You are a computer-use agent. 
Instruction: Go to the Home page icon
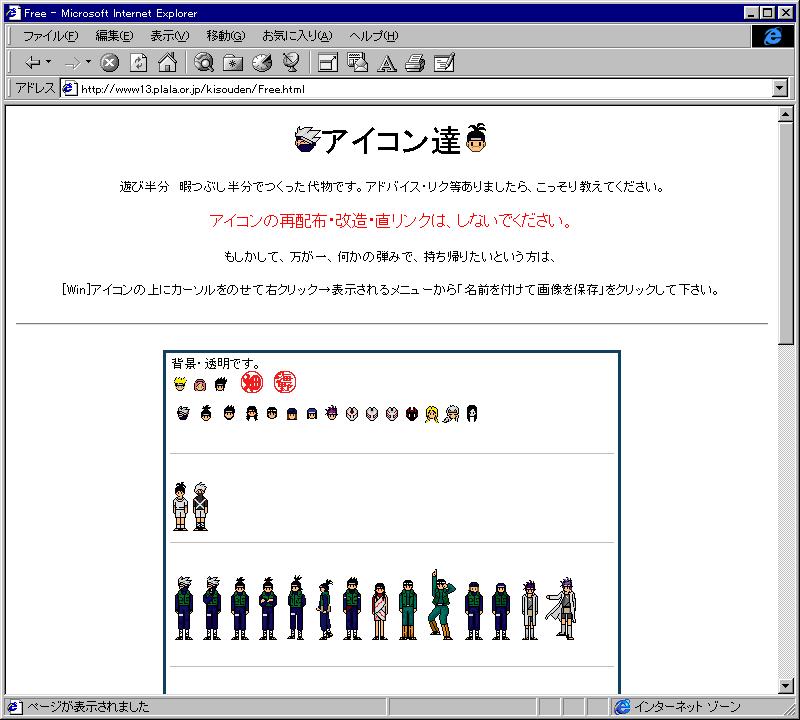pyautogui.click(x=167, y=62)
